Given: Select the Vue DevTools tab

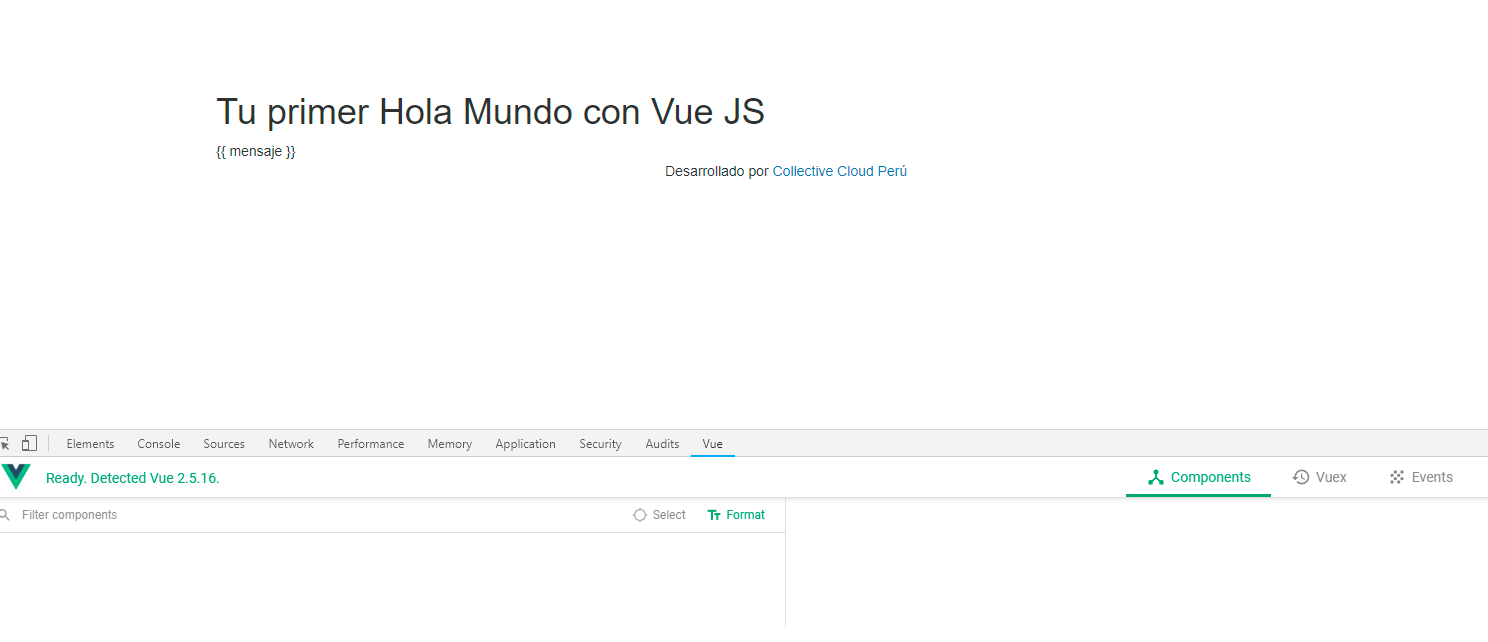Looking at the screenshot, I should (712, 444).
